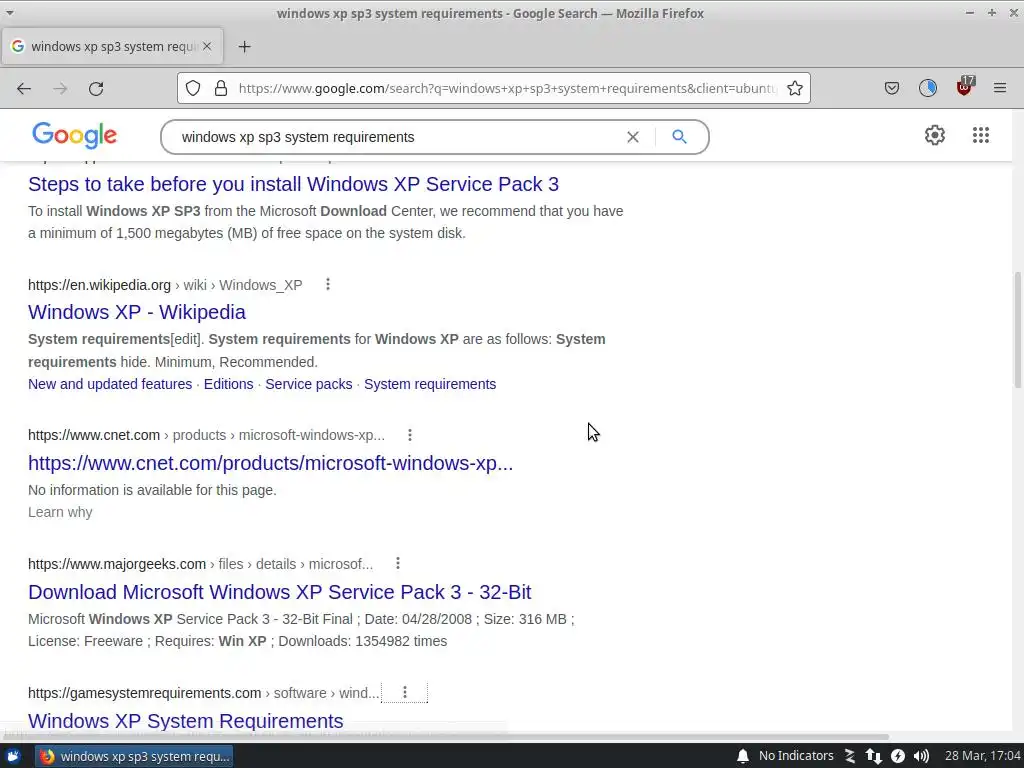Clear the Google search box text
The width and height of the screenshot is (1024, 768).
tap(633, 137)
